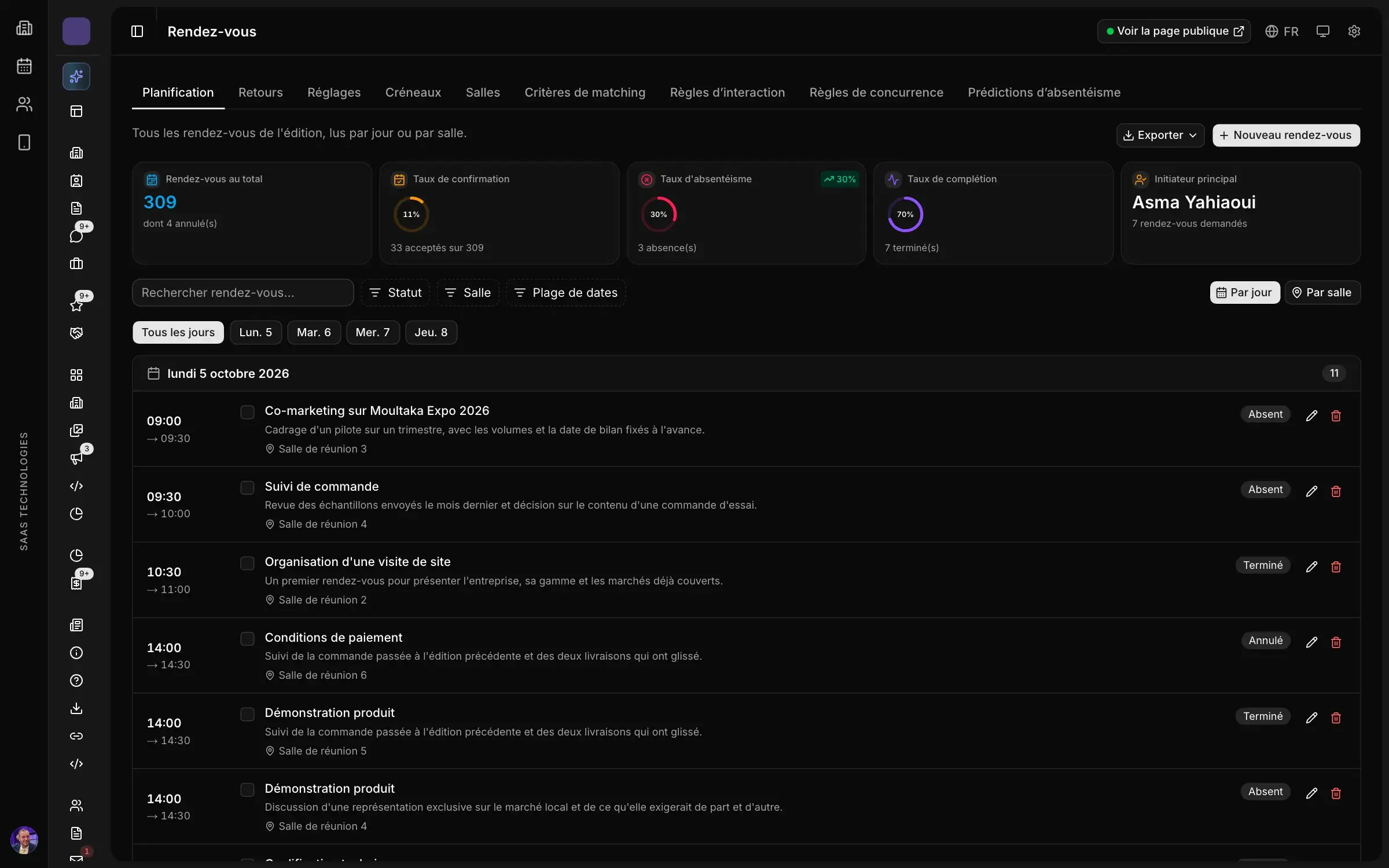Select the Jeu. 8 day chip
Viewport: 1389px width, 868px height.
(431, 333)
